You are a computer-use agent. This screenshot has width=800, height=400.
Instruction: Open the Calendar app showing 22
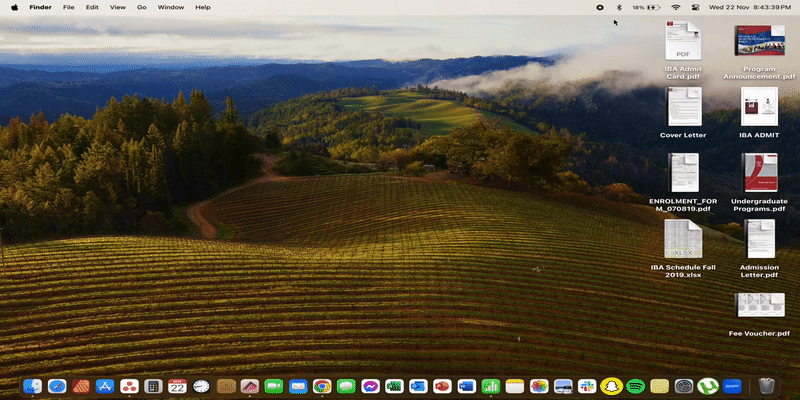click(x=177, y=386)
